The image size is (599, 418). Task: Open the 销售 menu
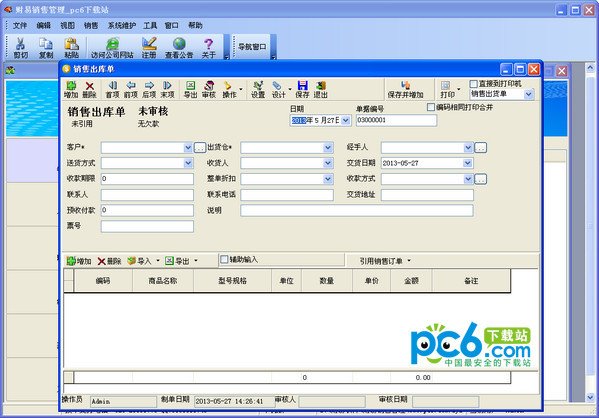pos(91,26)
